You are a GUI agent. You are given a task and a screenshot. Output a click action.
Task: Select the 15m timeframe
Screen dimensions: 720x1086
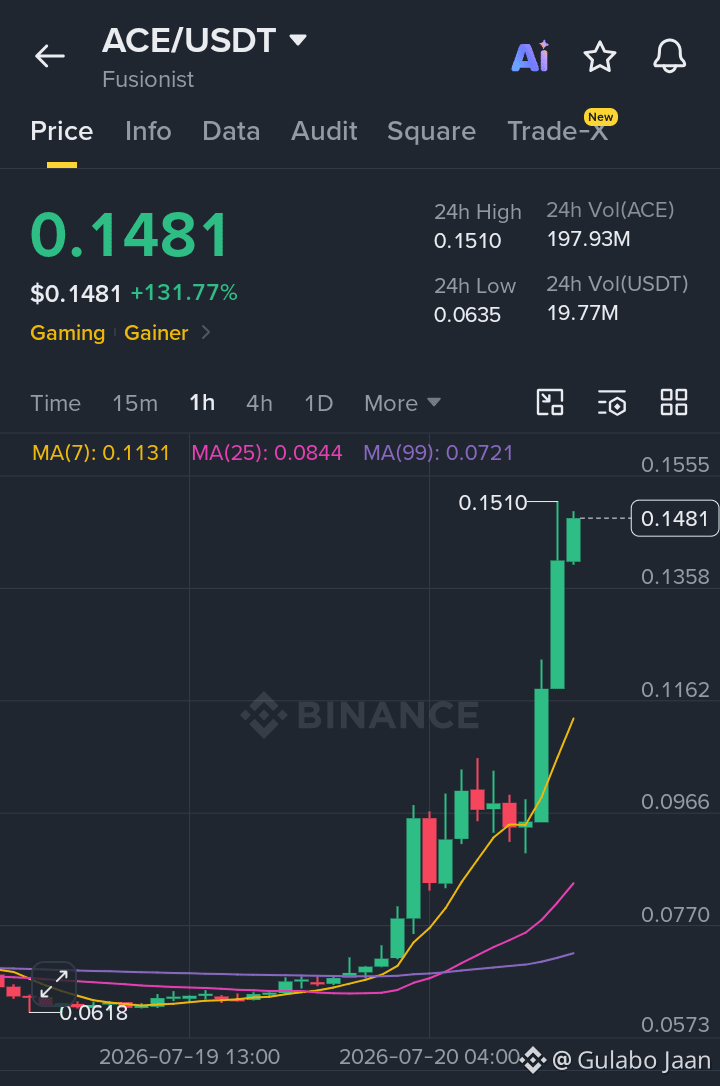135,403
